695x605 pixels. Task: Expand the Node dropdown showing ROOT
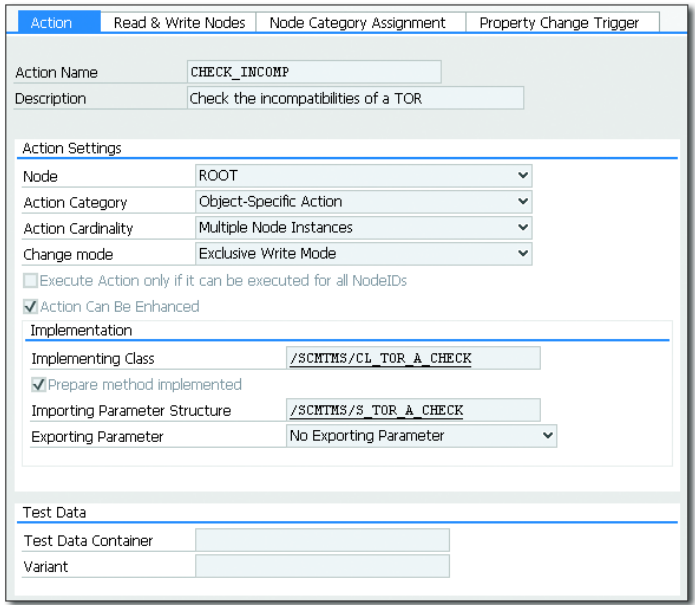(363, 176)
